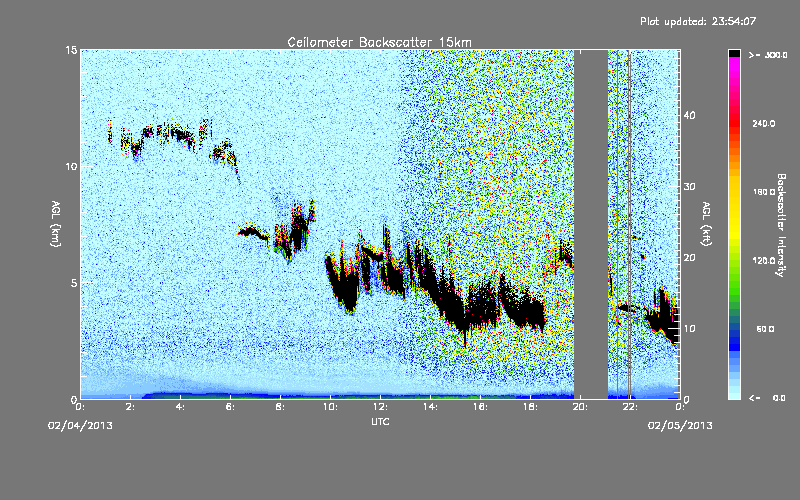Click the '20:' hour tick on time axis
Screen dimensions: 800x500
(x=581, y=407)
